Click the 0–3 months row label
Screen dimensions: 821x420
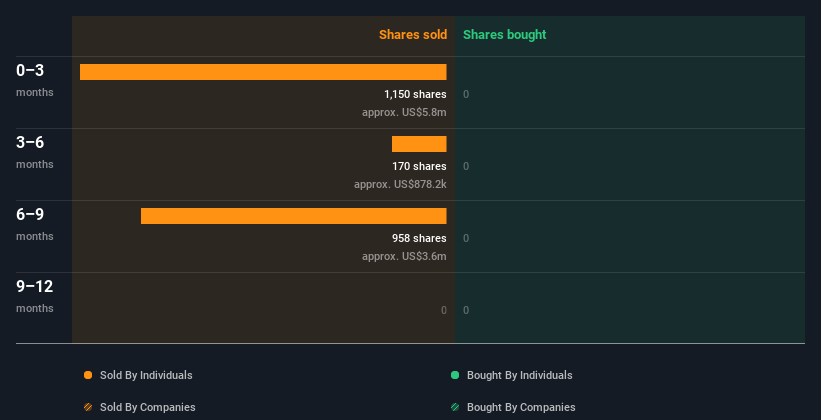coord(35,80)
